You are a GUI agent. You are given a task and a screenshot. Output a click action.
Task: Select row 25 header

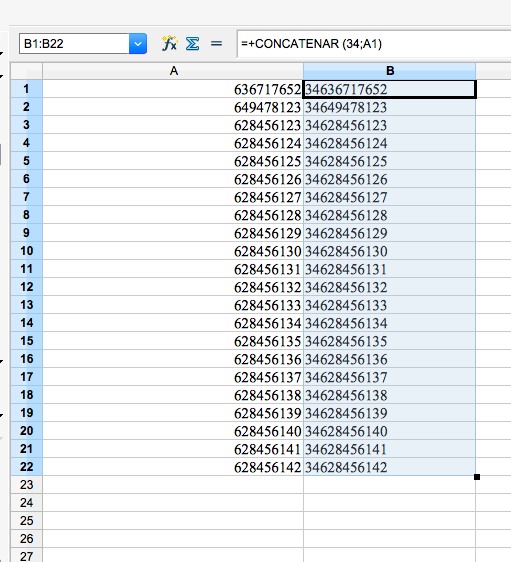[27, 520]
